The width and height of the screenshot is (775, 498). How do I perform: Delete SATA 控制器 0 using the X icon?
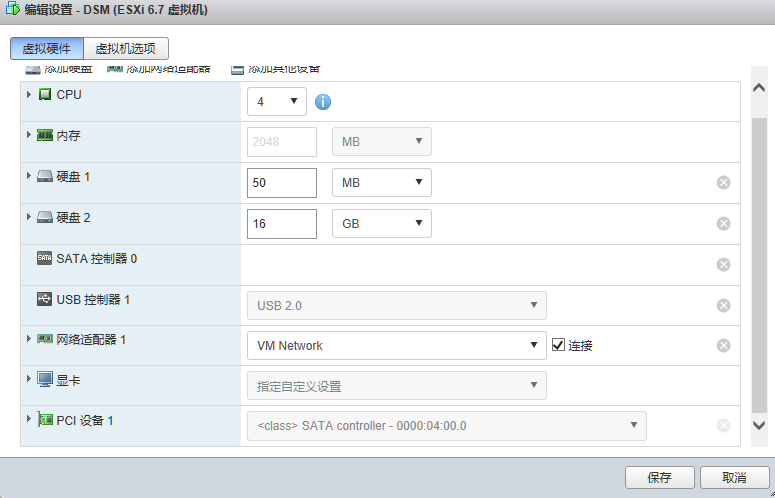(x=723, y=265)
